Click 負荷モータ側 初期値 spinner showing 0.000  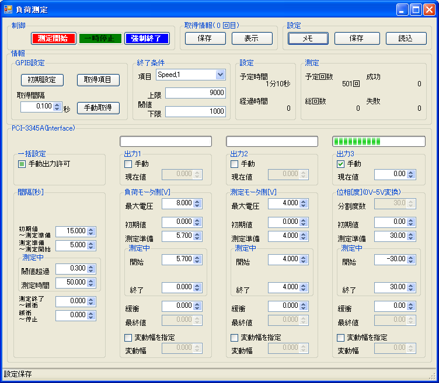point(182,222)
